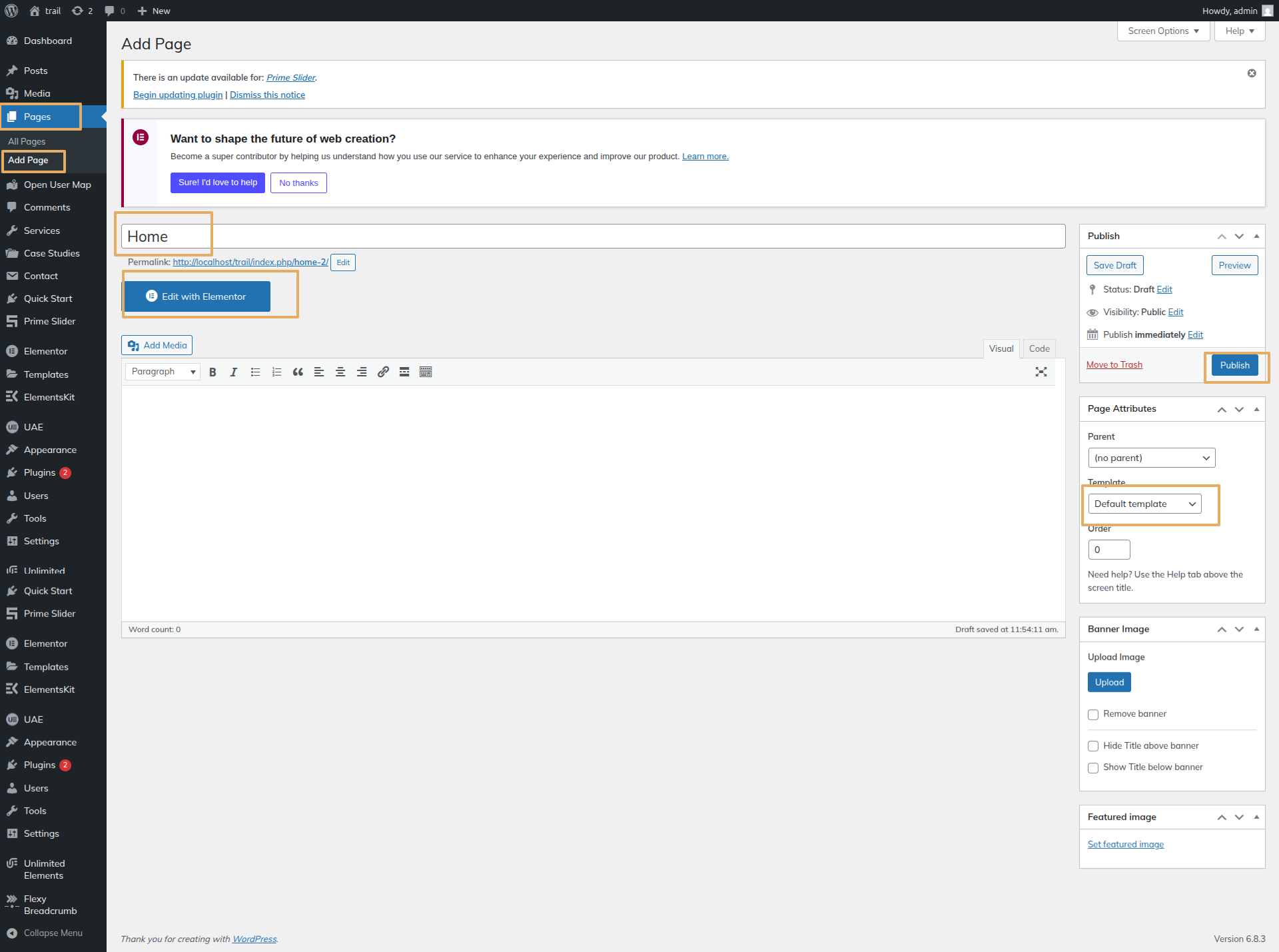Open the Default template dropdown
Viewport: 1279px width, 952px height.
coord(1144,504)
